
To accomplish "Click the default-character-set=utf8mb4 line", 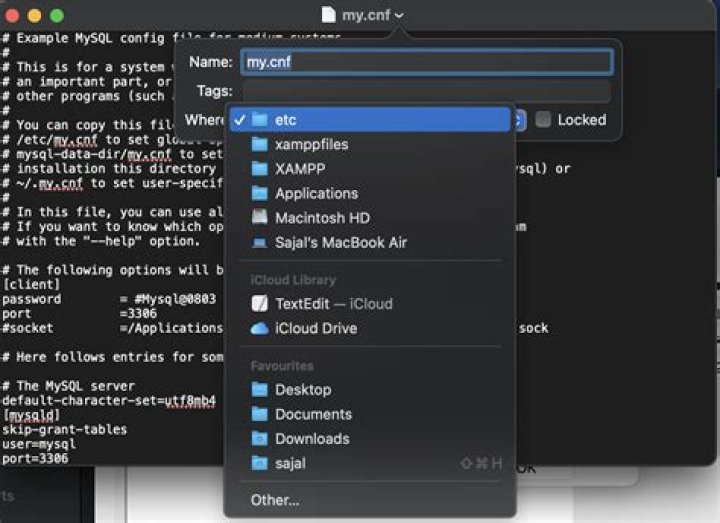I will pos(109,400).
